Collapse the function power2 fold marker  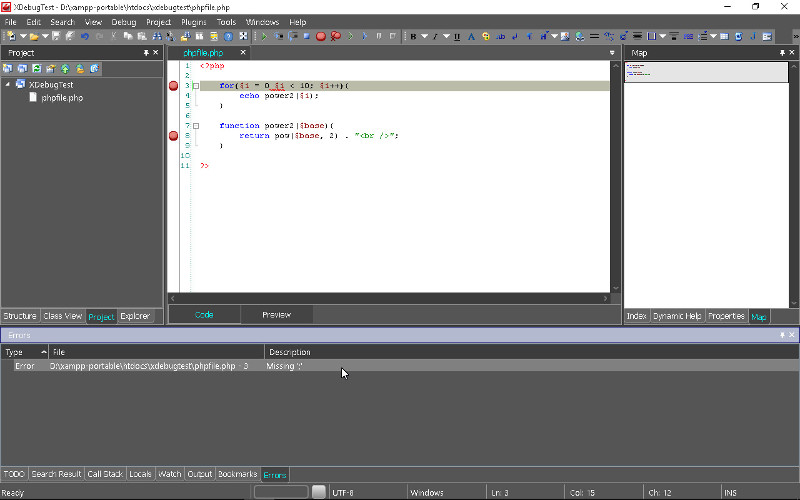click(x=196, y=126)
